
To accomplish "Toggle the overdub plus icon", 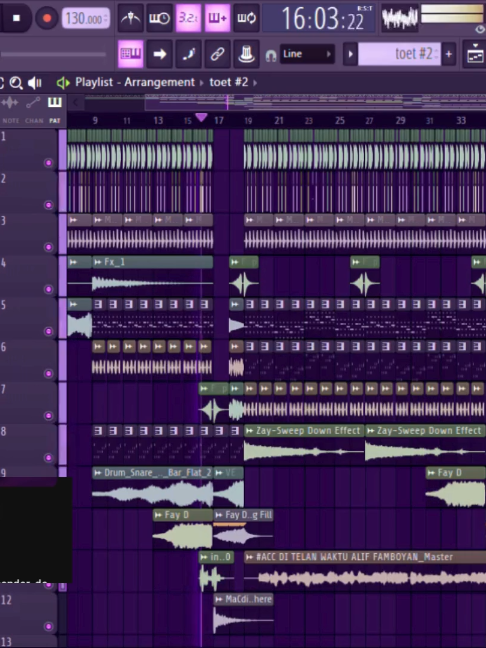I will tap(217, 18).
